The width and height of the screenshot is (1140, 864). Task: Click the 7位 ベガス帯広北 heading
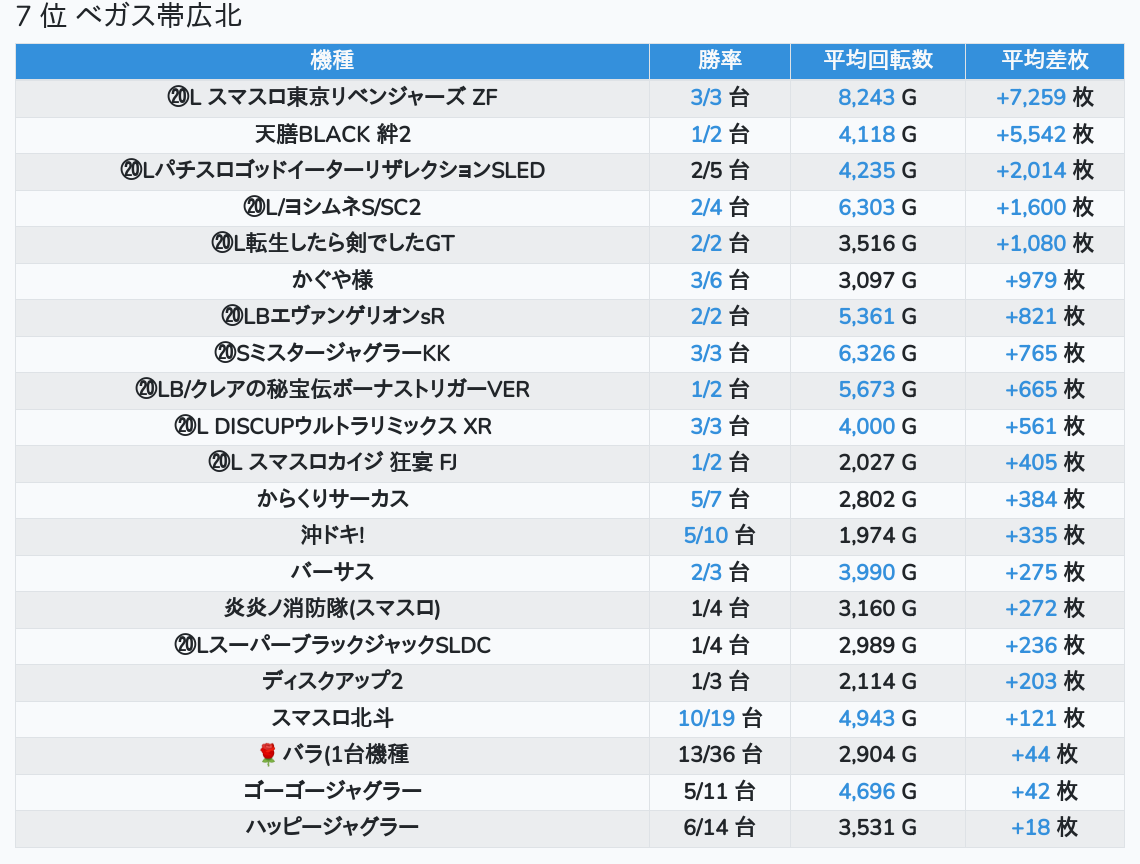pyautogui.click(x=129, y=17)
